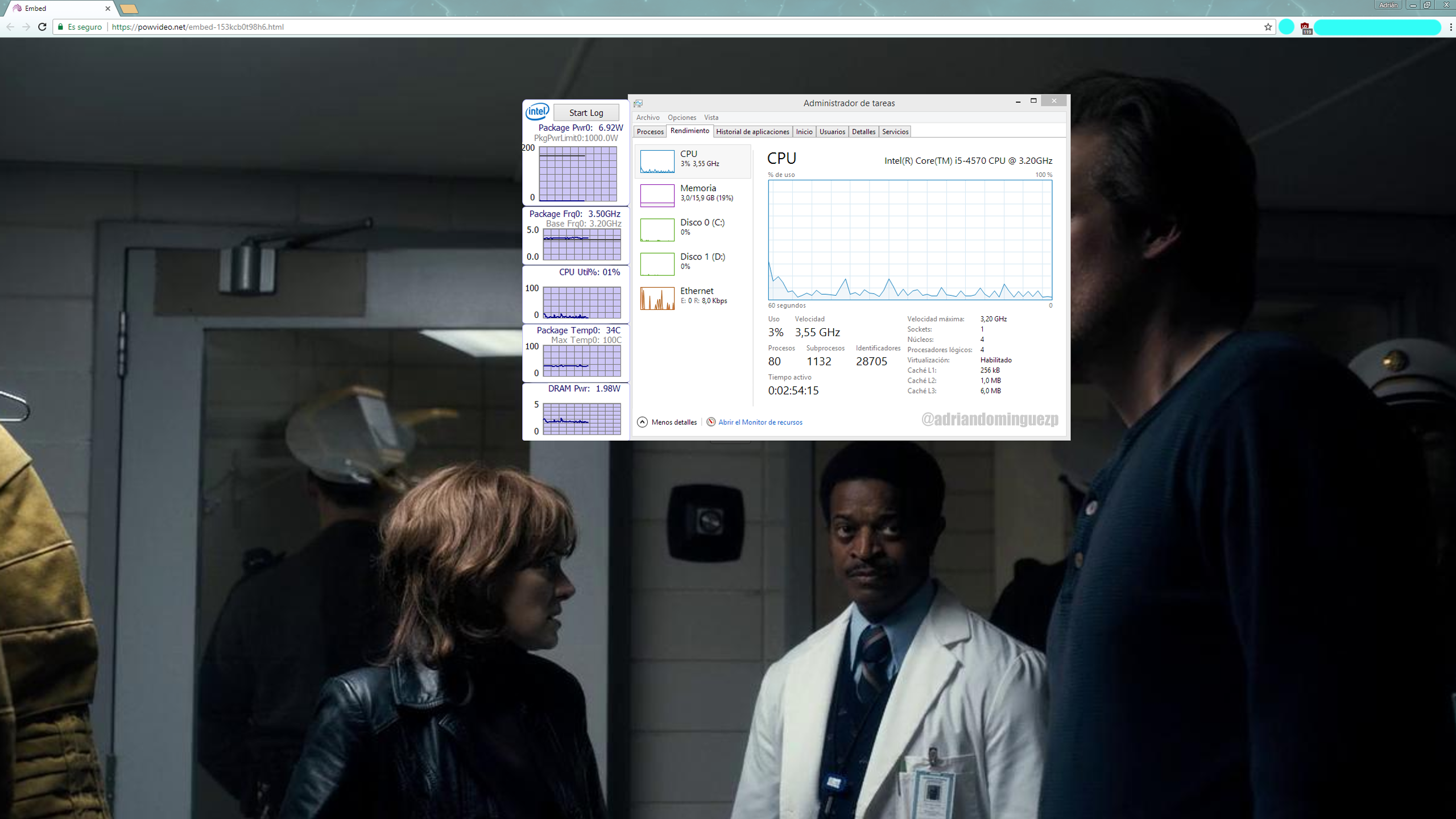Click the red extension icon in toolbar
This screenshot has height=819, width=1456.
[x=1305, y=27]
